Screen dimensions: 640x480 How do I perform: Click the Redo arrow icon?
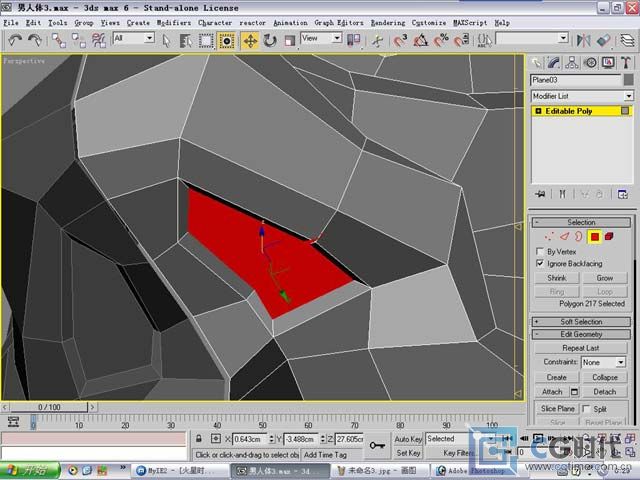[35, 40]
